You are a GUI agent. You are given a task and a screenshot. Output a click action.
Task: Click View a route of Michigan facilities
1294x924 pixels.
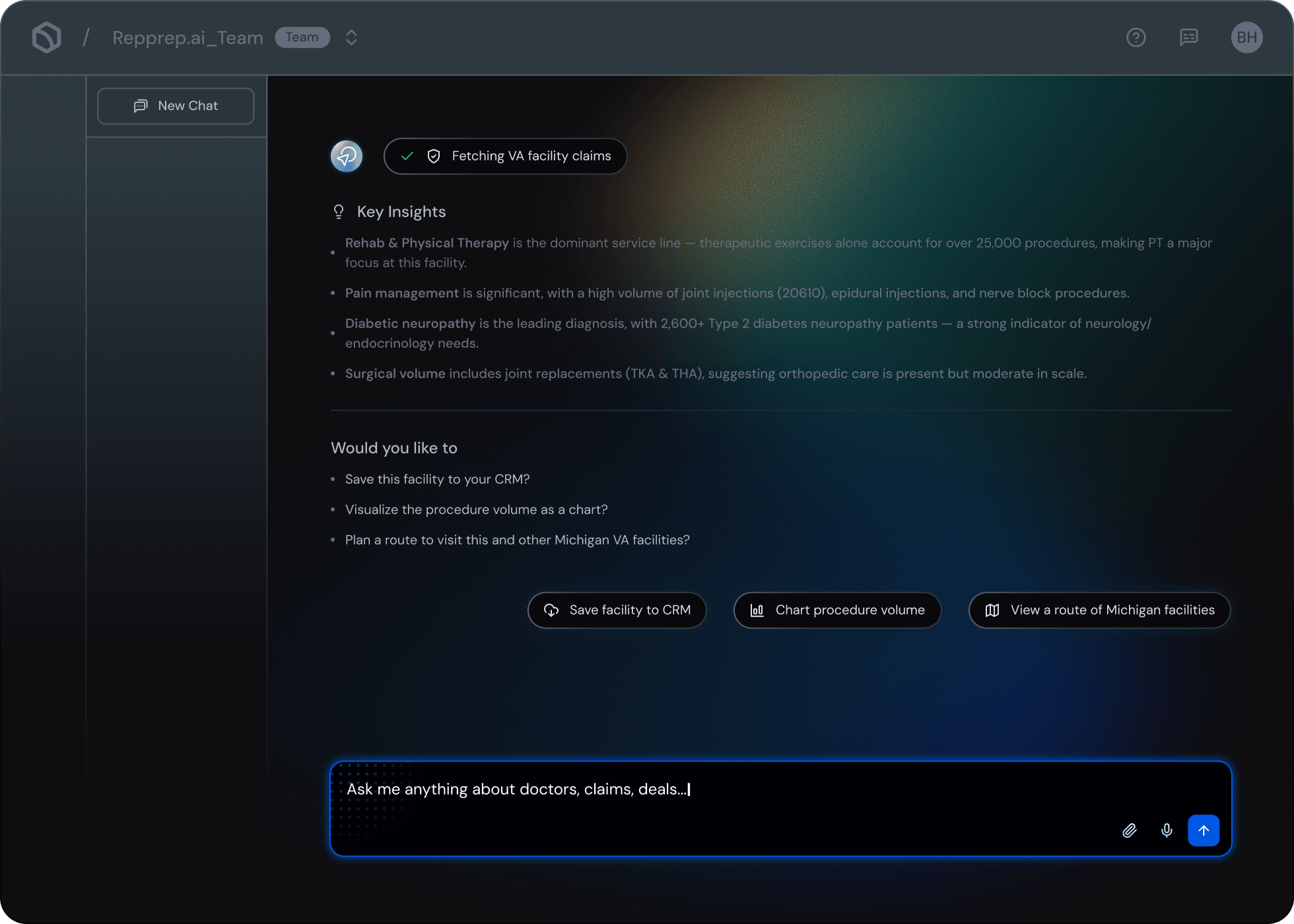click(x=1100, y=610)
